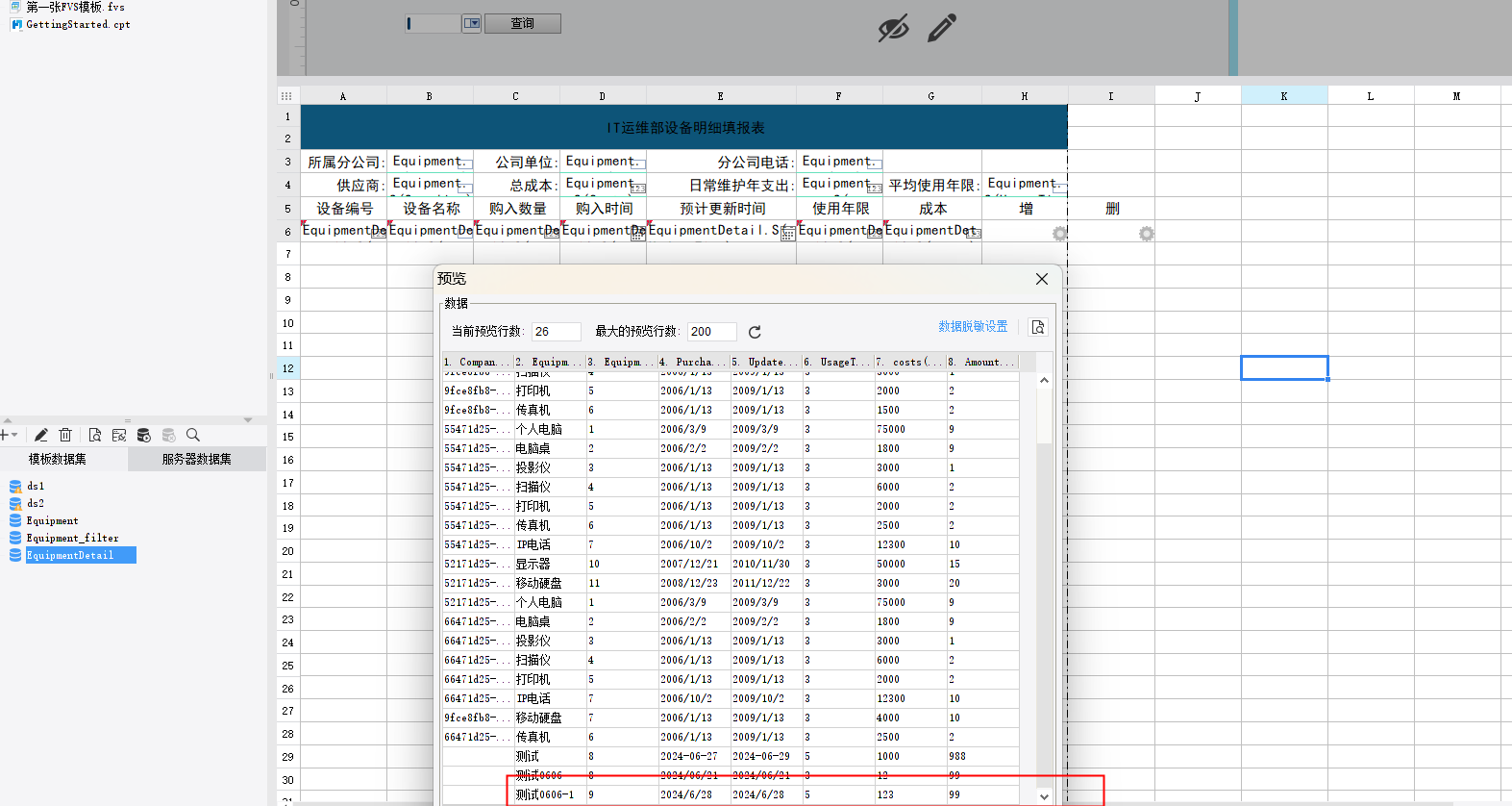The width and height of the screenshot is (1512, 806).
Task: Click the 查询 query button
Action: (522, 23)
